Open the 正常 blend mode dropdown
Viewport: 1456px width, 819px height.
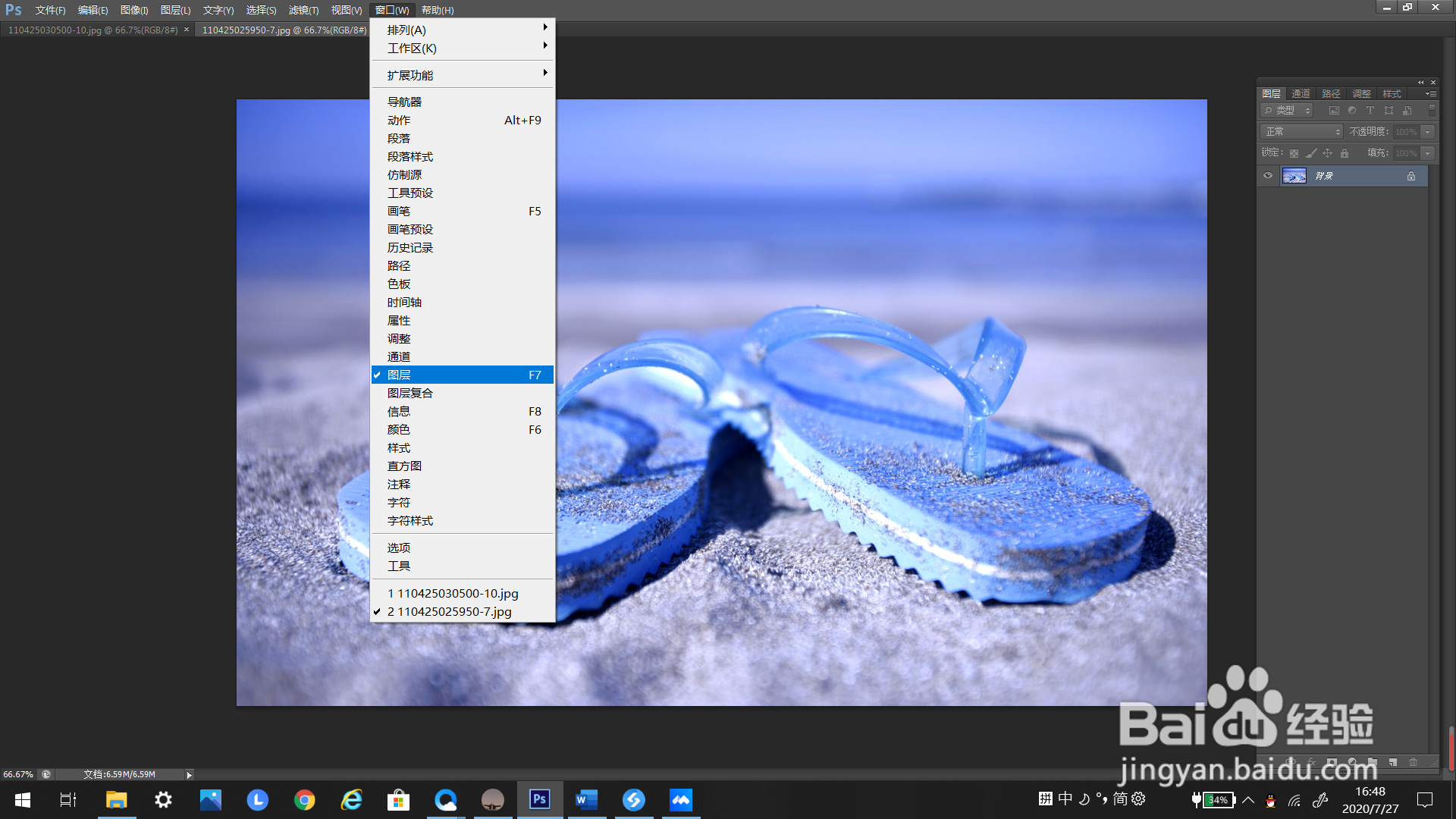1301,132
